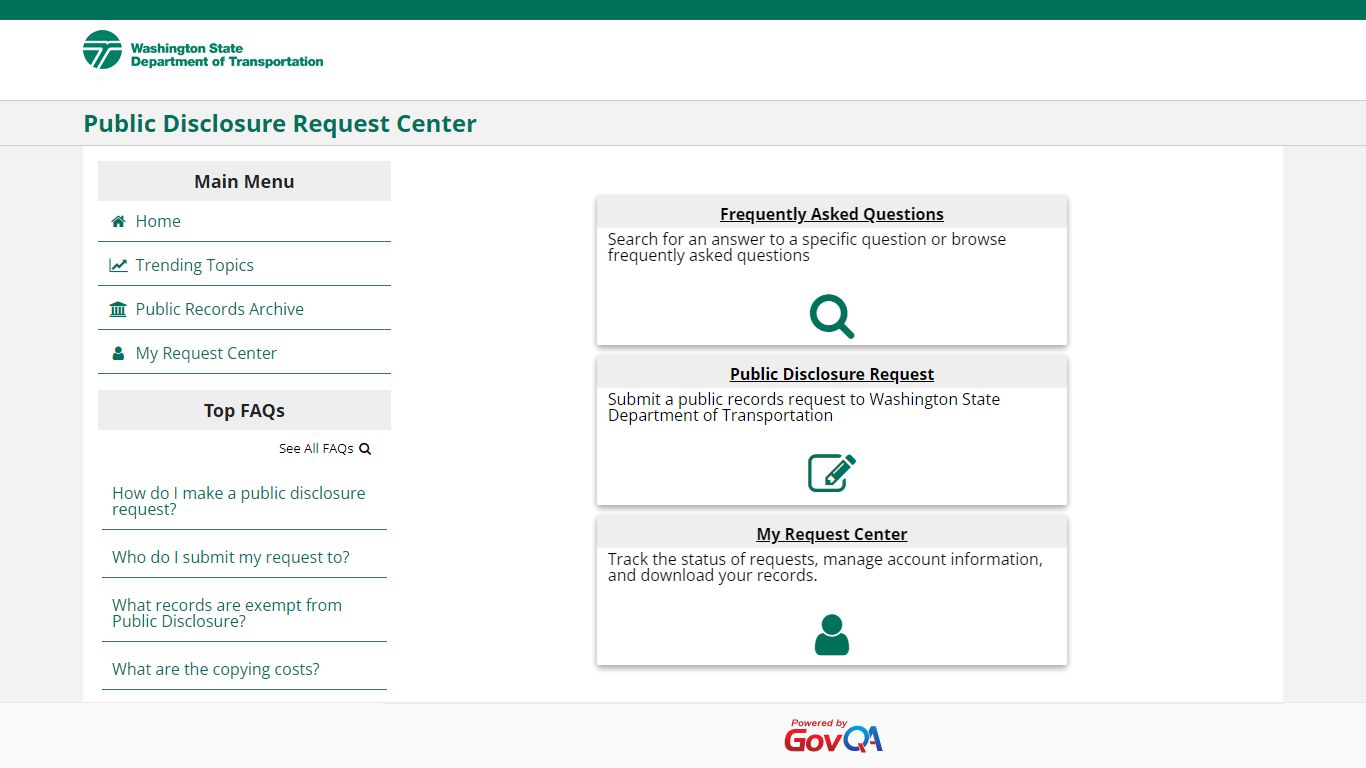
Task: Click the Powered by GovQA logo
Action: click(x=833, y=735)
